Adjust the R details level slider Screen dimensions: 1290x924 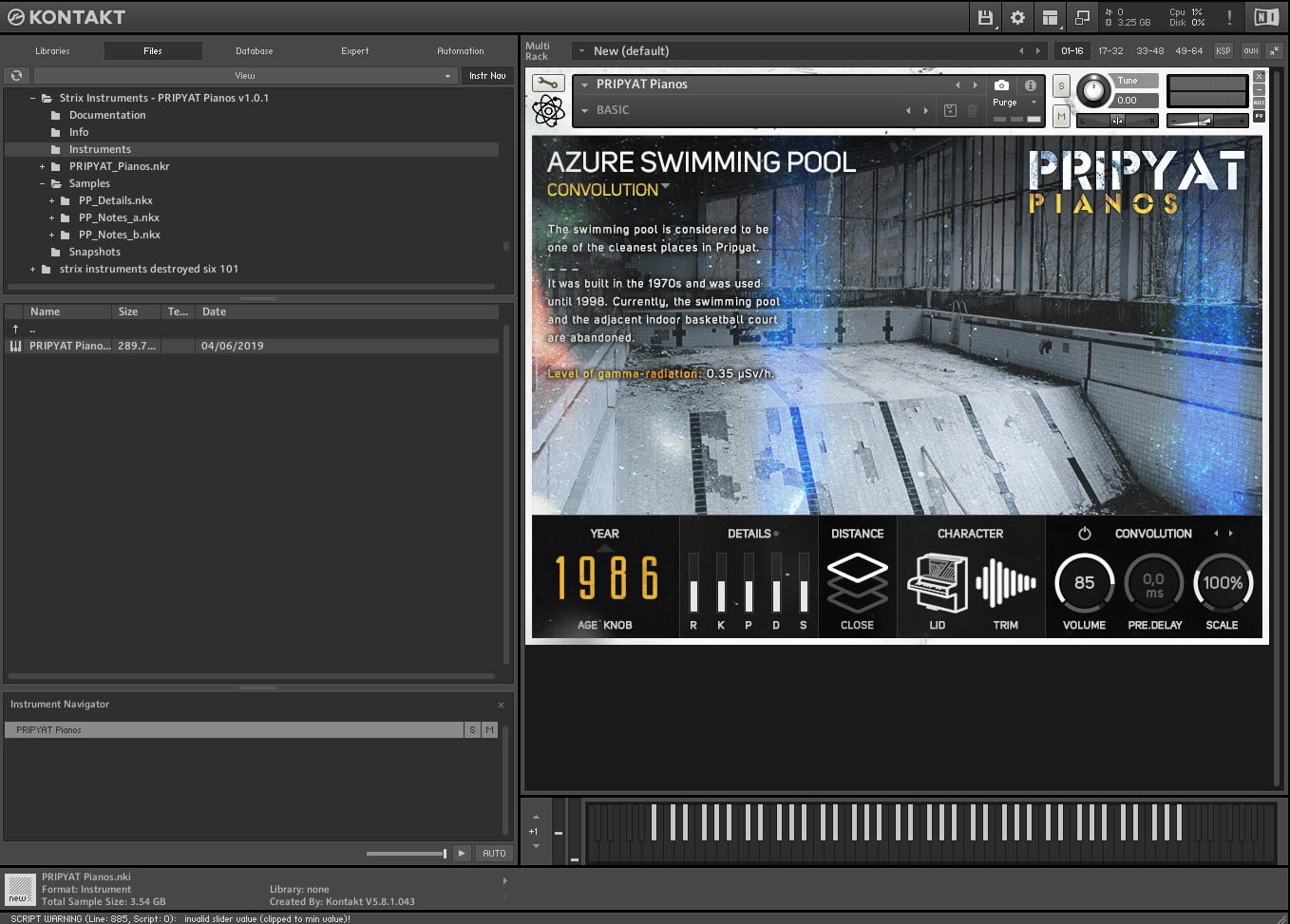(x=692, y=582)
